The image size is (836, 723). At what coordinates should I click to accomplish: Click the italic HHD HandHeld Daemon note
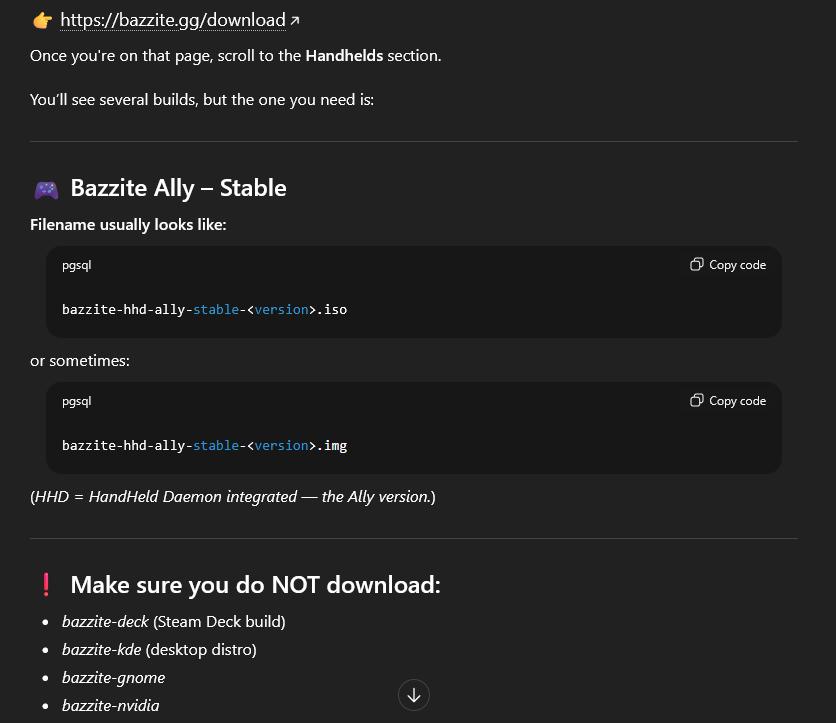pyautogui.click(x=233, y=496)
